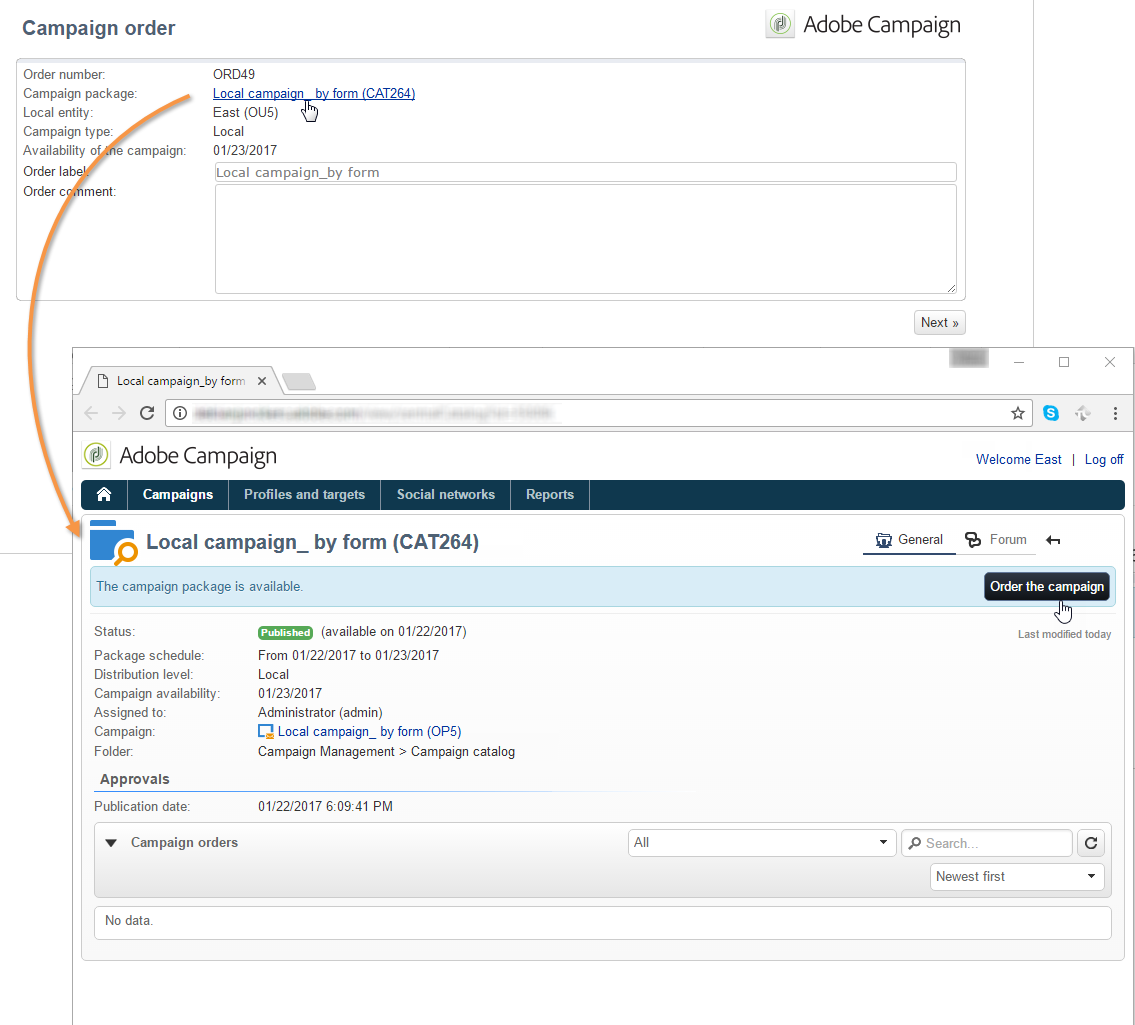Click the No data. message
This screenshot has width=1135, height=1025.
129,921
